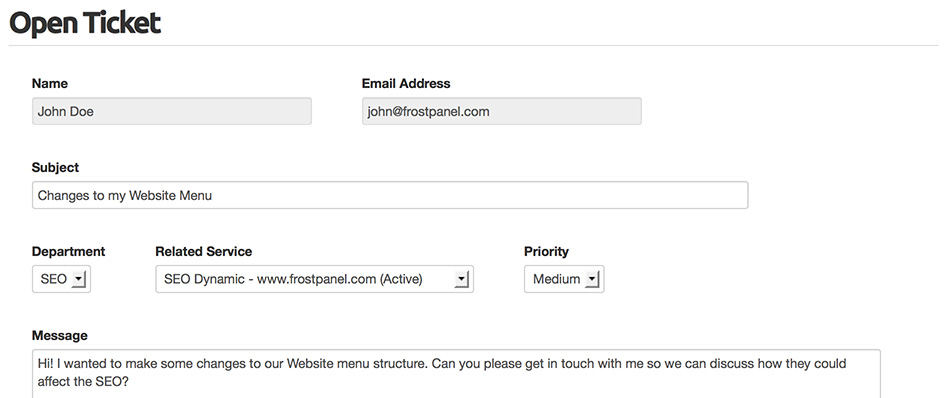This screenshot has height=398, width=948.
Task: Click the Email Address field
Action: tap(502, 111)
